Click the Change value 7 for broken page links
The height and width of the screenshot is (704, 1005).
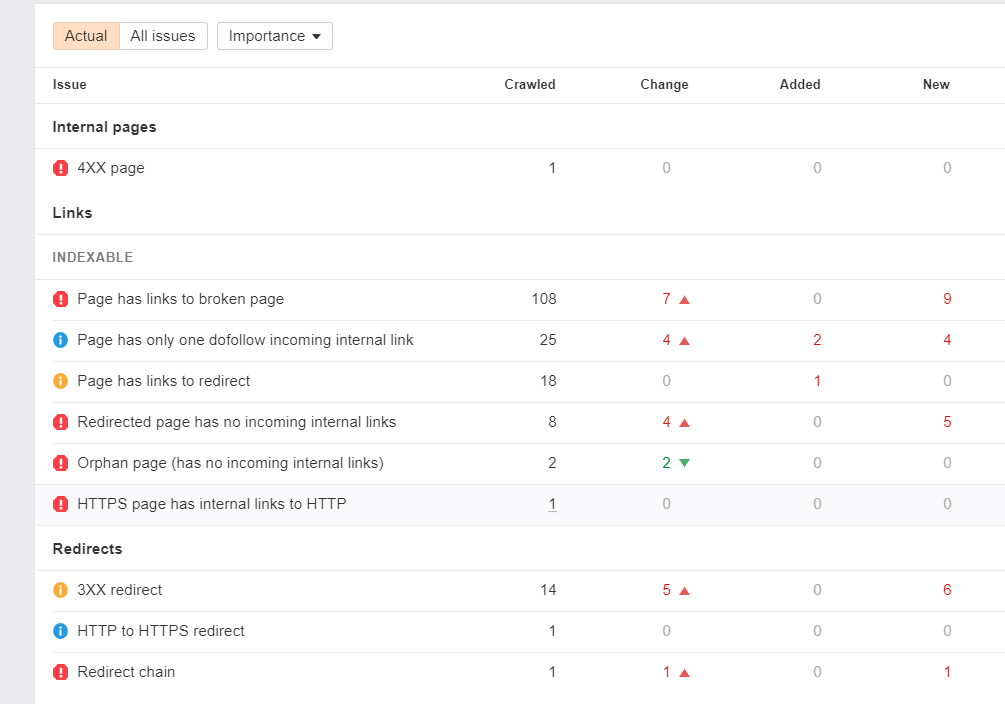(x=667, y=299)
